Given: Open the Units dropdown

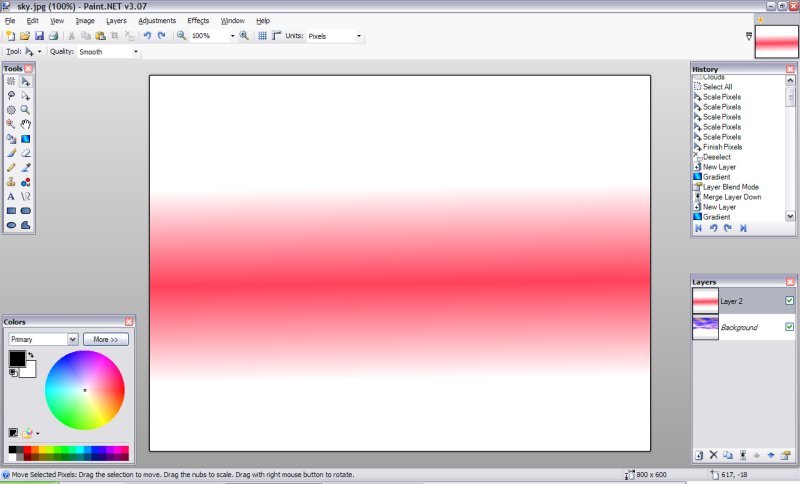Looking at the screenshot, I should pyautogui.click(x=335, y=36).
